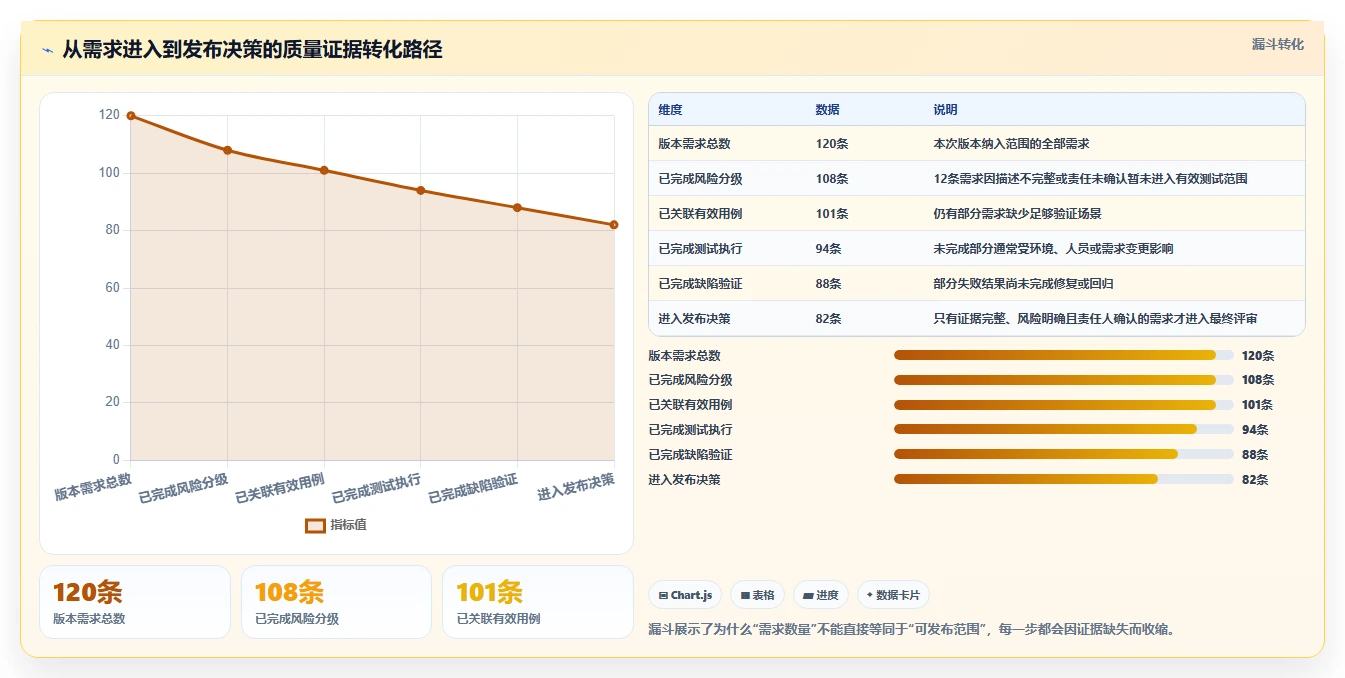The width and height of the screenshot is (1345, 678).
Task: Click the description 本次版本纳入范围的全部需求
Action: click(1011, 144)
